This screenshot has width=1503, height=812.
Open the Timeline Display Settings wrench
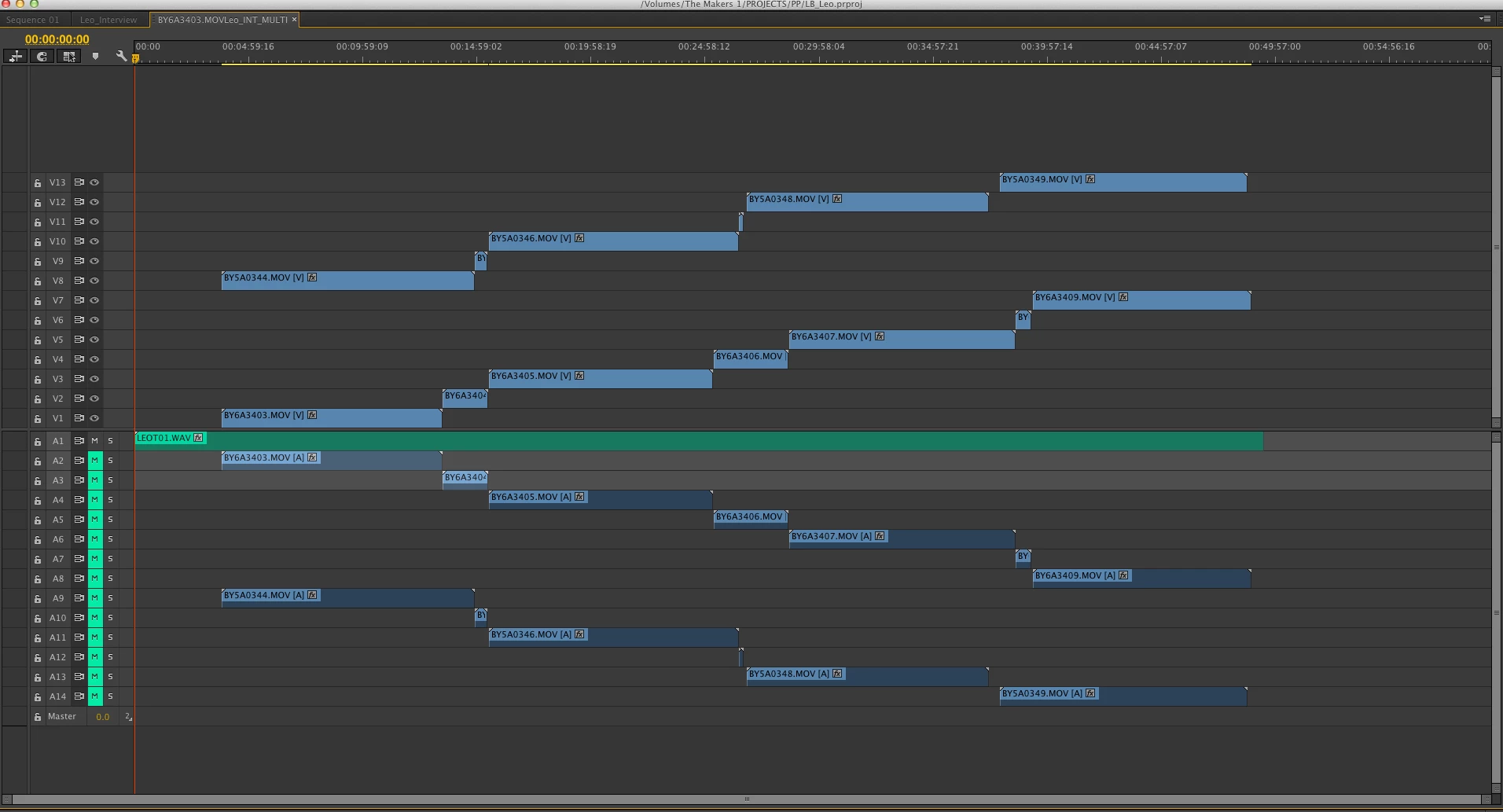[121, 56]
